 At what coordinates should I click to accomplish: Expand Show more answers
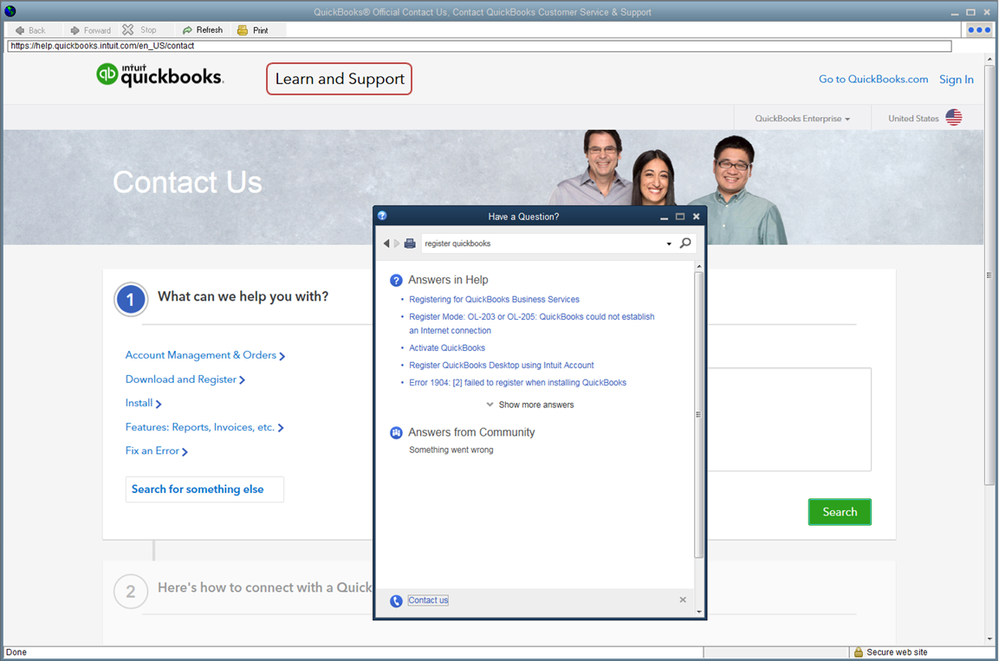pyautogui.click(x=530, y=405)
